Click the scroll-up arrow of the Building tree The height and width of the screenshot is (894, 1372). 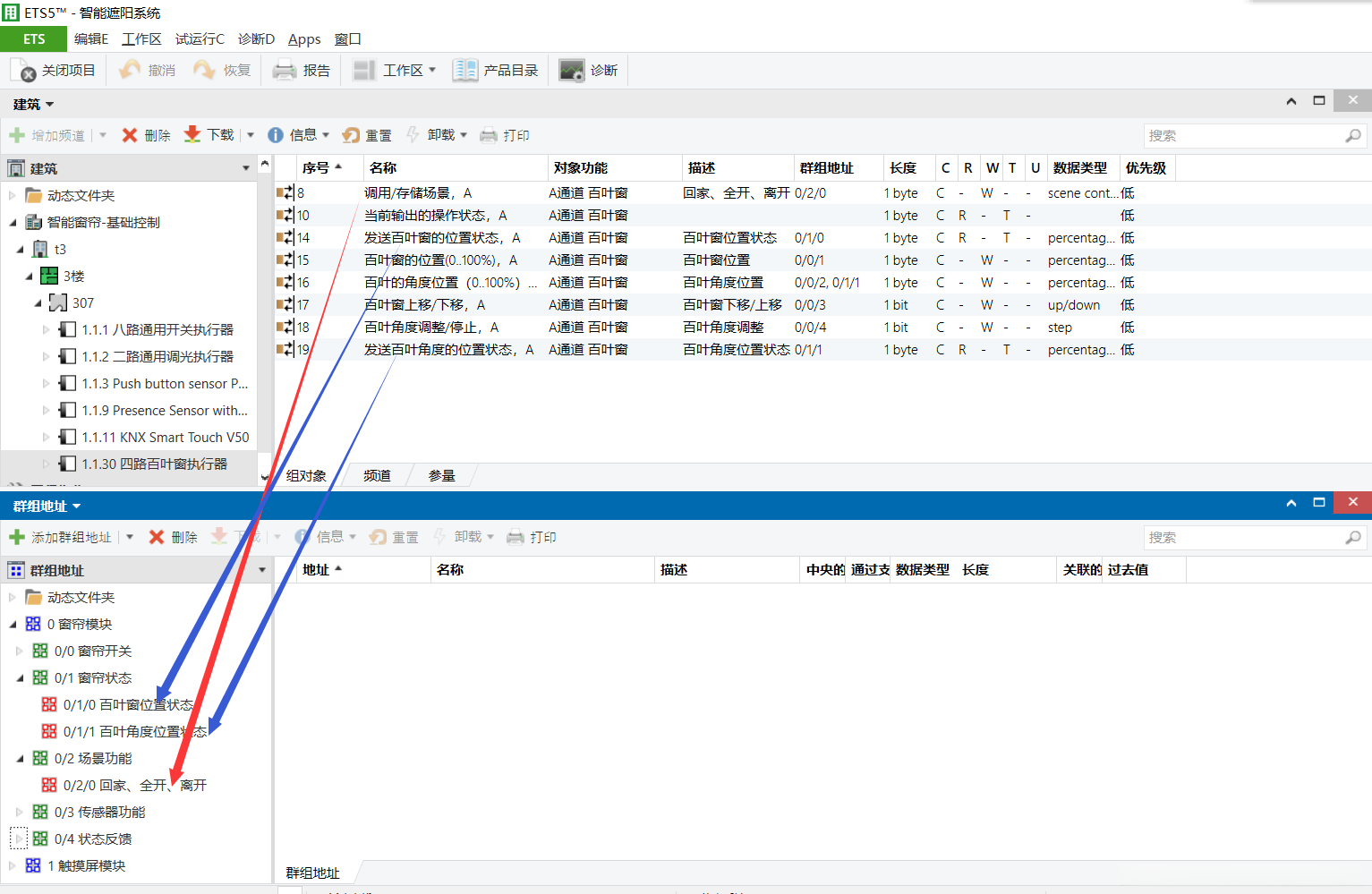coord(264,164)
